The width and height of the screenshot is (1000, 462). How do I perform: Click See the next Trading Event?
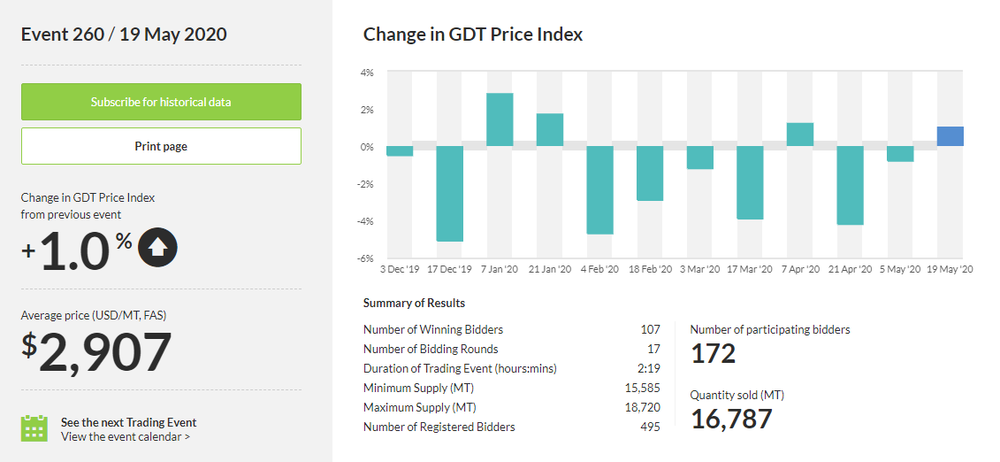(x=128, y=422)
